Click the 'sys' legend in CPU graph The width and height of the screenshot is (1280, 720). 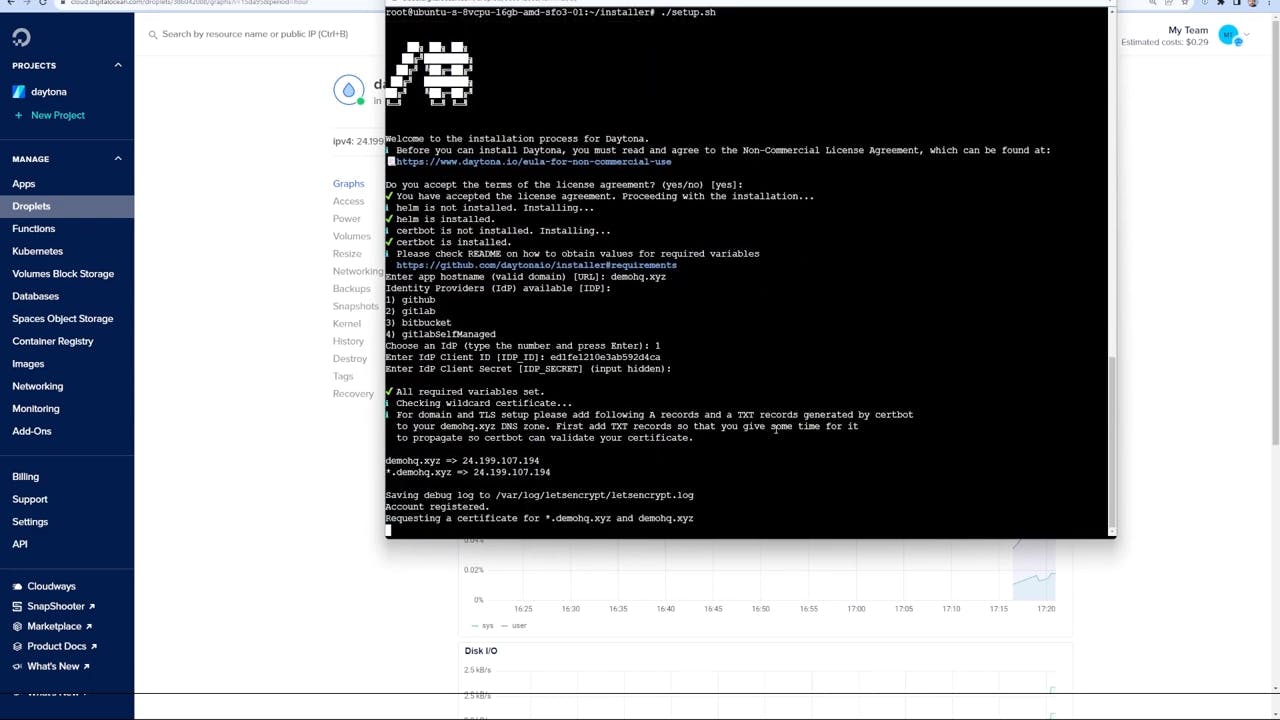tap(488, 626)
